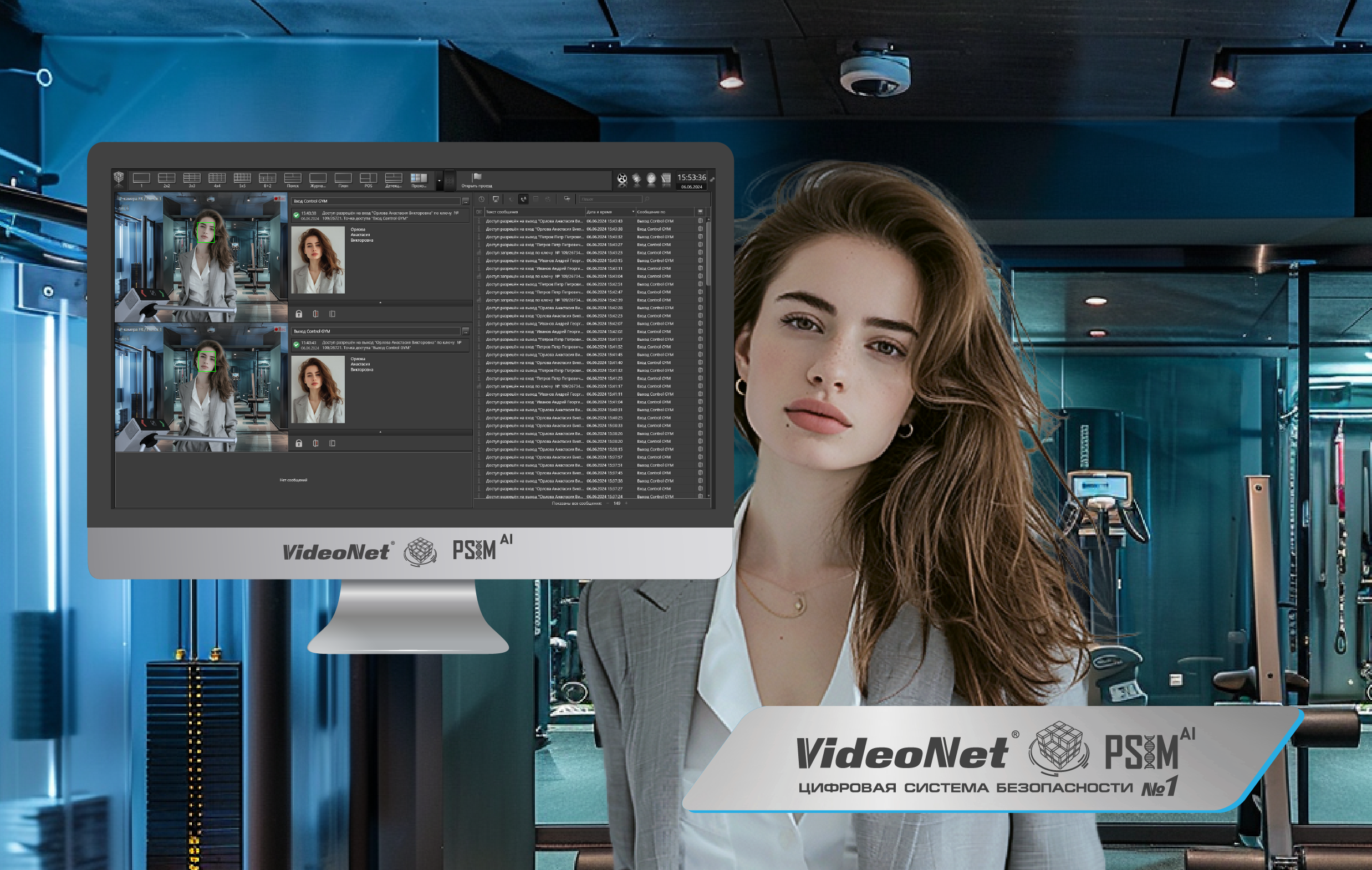Click the VideoNet cube logo in the toolbar

coord(119,178)
